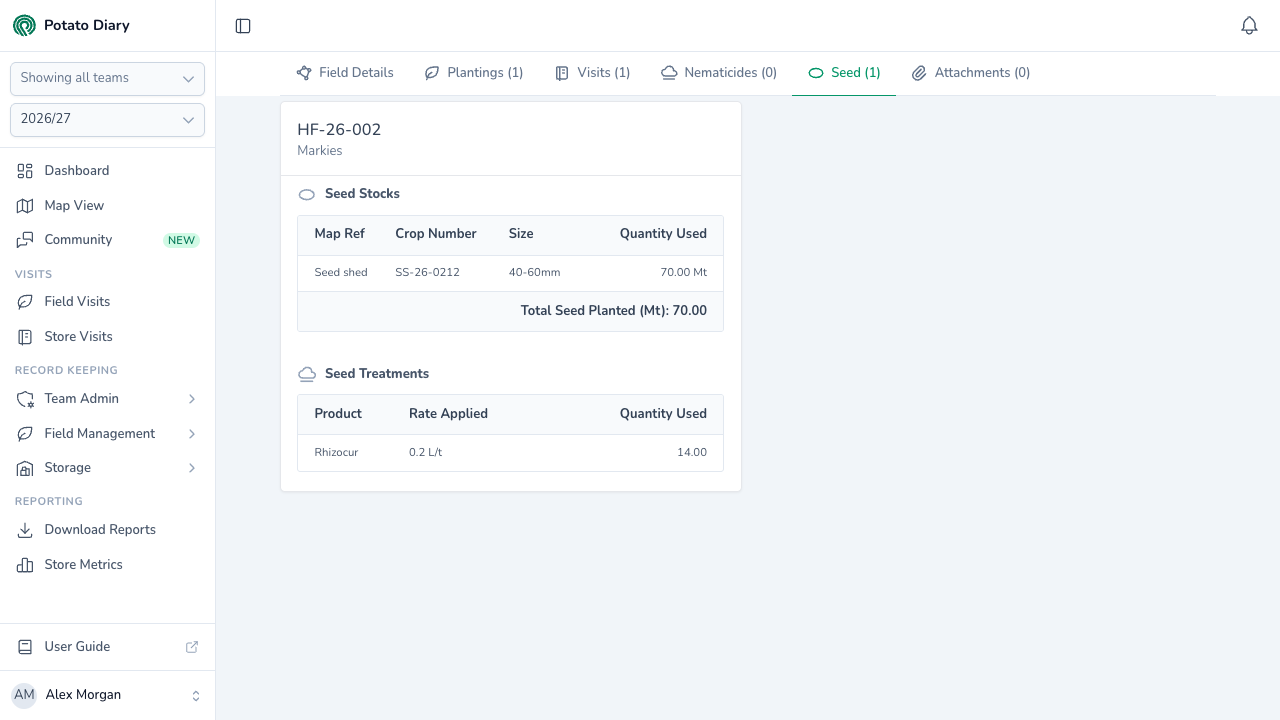Expand the Team Admin chevron
The height and width of the screenshot is (720, 1280).
coord(192,399)
